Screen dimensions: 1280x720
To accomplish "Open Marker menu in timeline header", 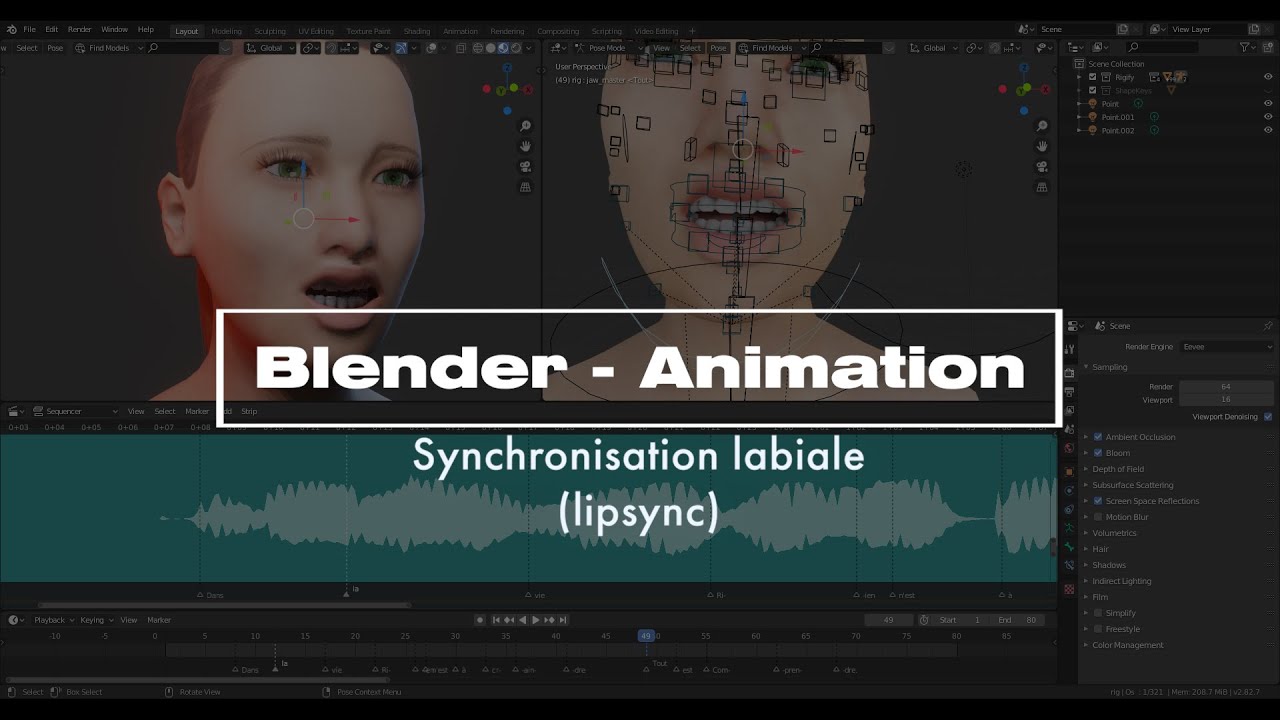I will pos(159,620).
